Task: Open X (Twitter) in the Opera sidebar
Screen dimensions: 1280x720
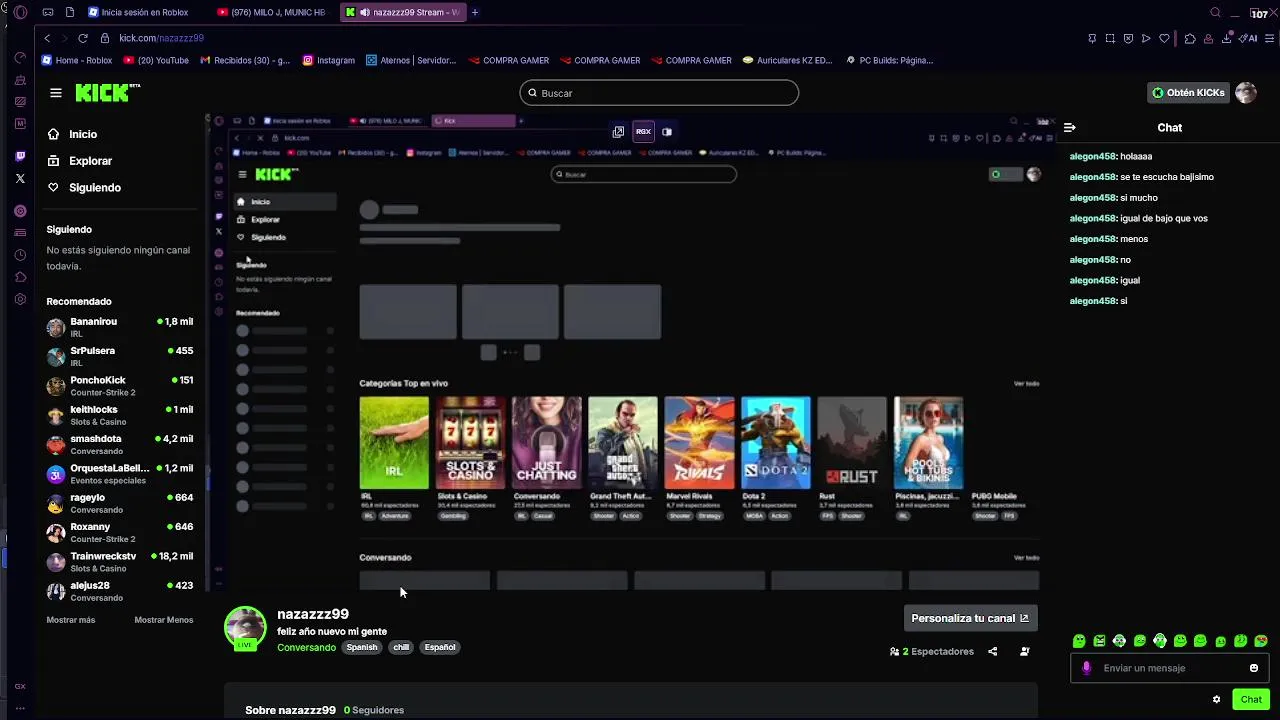Action: [20, 178]
